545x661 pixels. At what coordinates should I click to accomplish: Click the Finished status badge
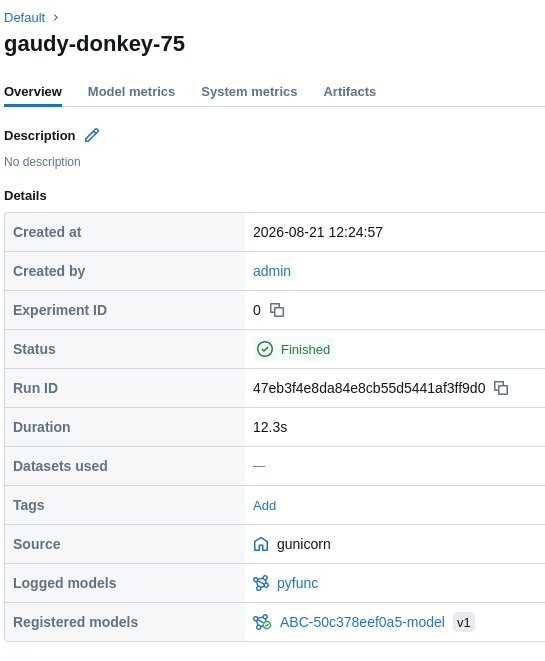293,349
